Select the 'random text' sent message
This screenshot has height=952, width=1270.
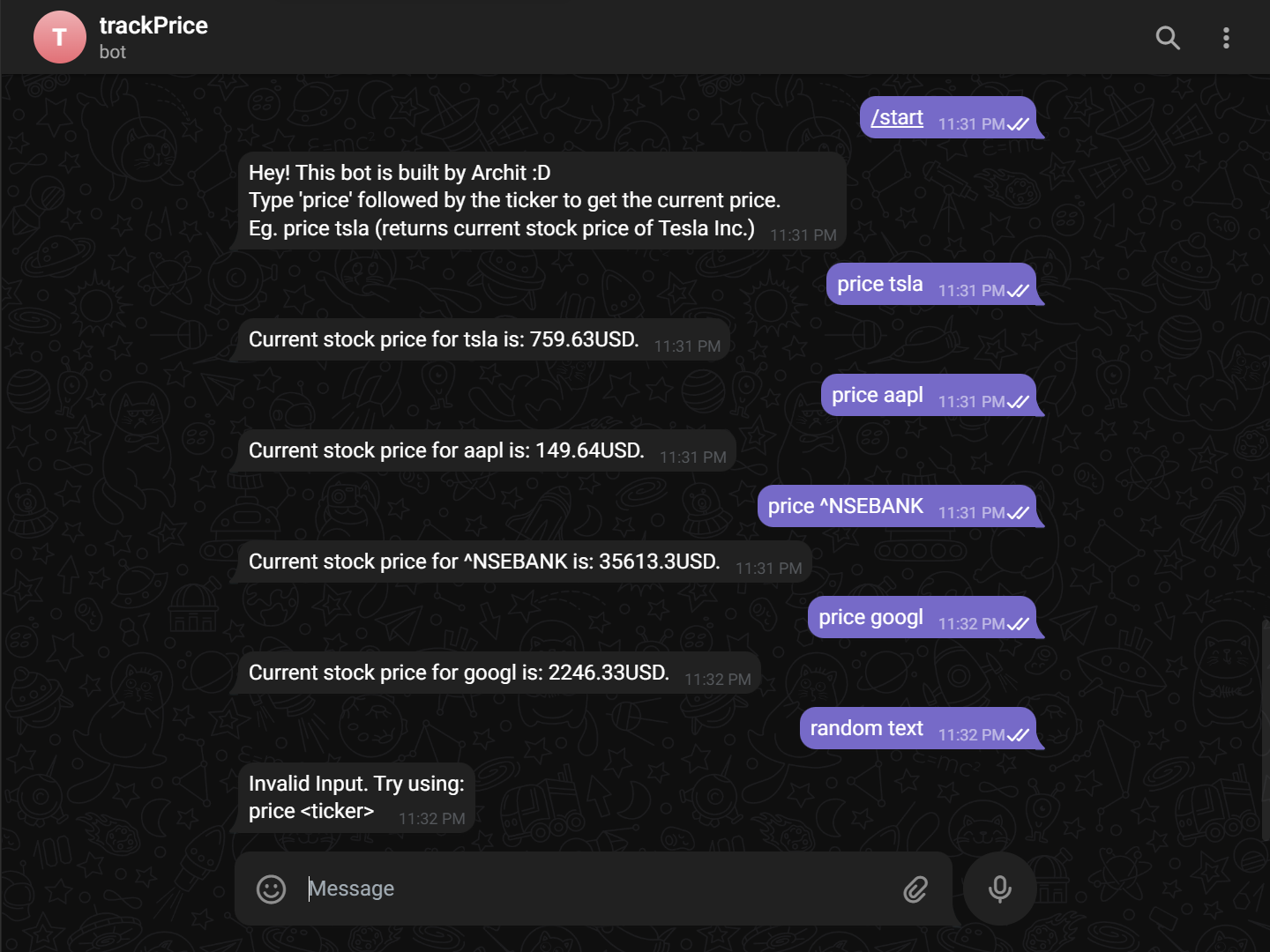(918, 728)
